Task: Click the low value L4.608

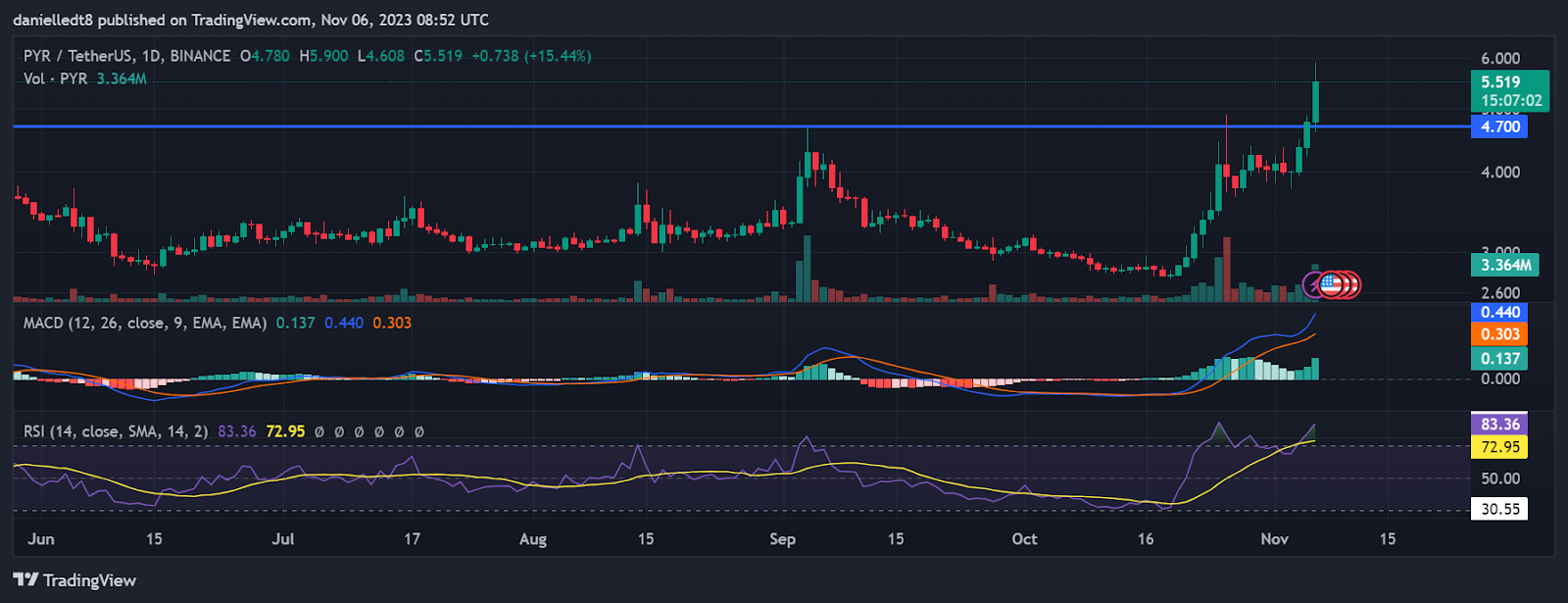Action: (380, 56)
